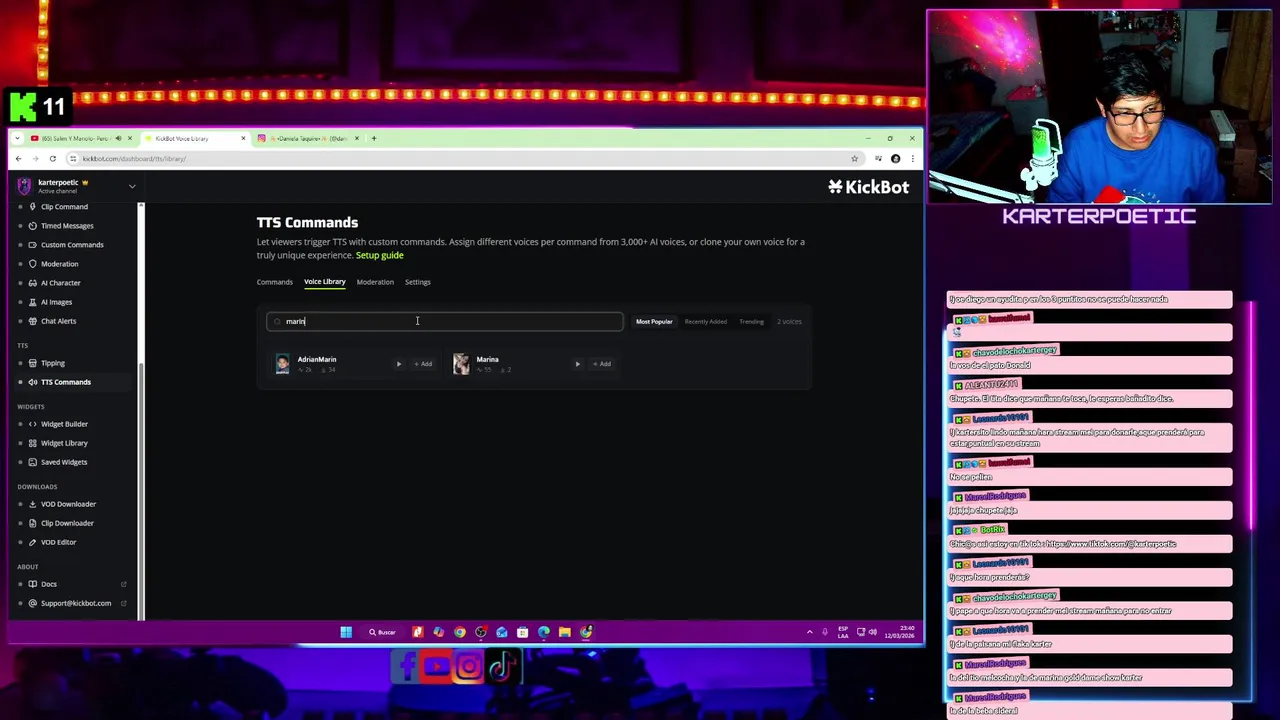
Task: Mute the YouTube tab audio icon
Action: click(118, 138)
